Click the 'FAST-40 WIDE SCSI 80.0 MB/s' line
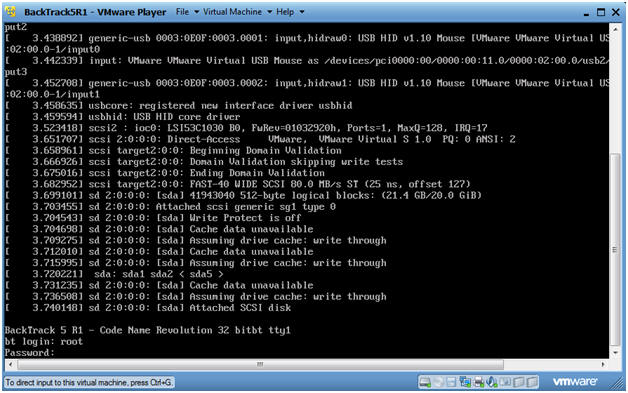 [x=238, y=184]
